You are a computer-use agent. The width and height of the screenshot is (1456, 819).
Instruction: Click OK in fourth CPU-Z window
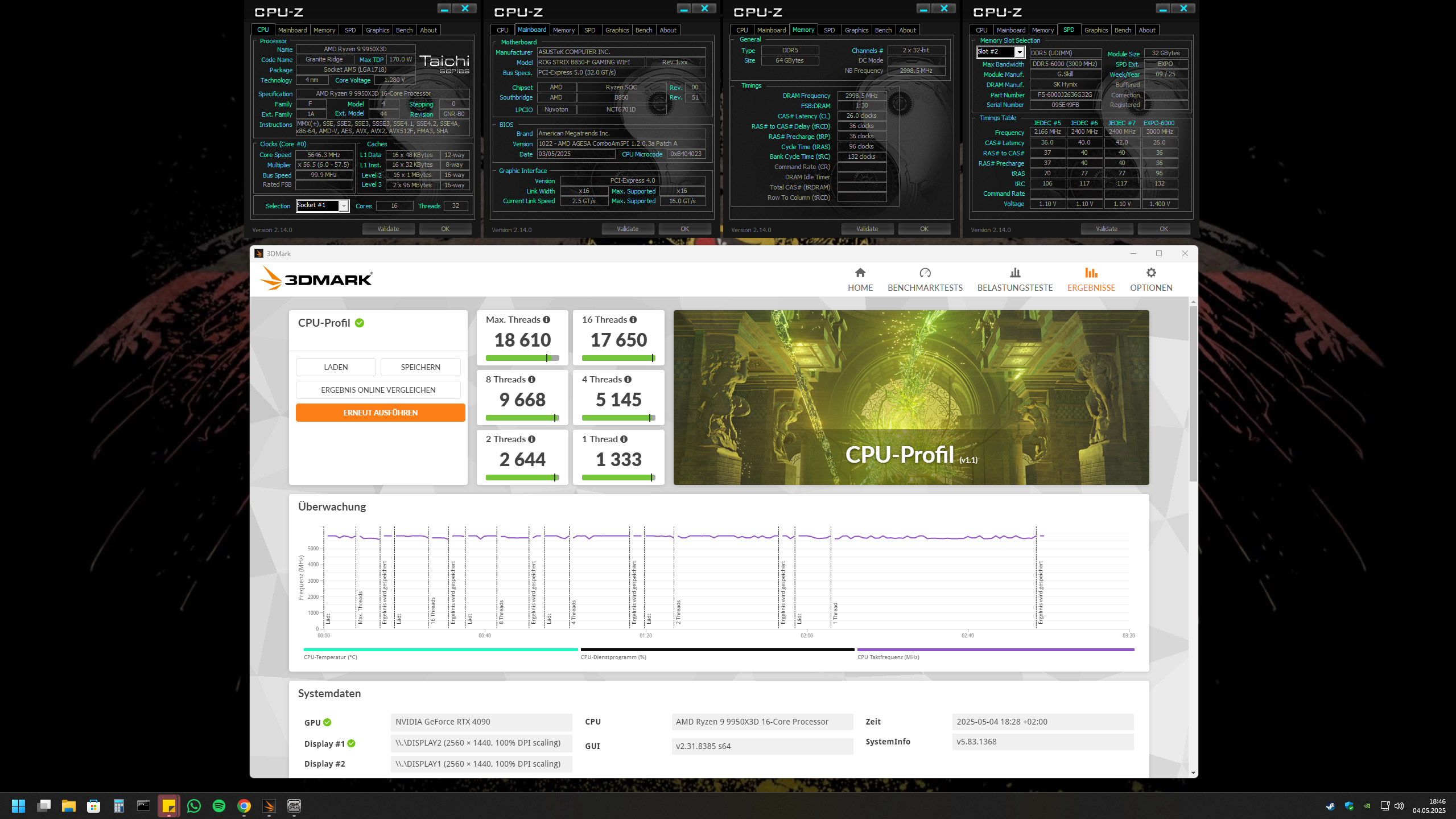click(x=1164, y=229)
